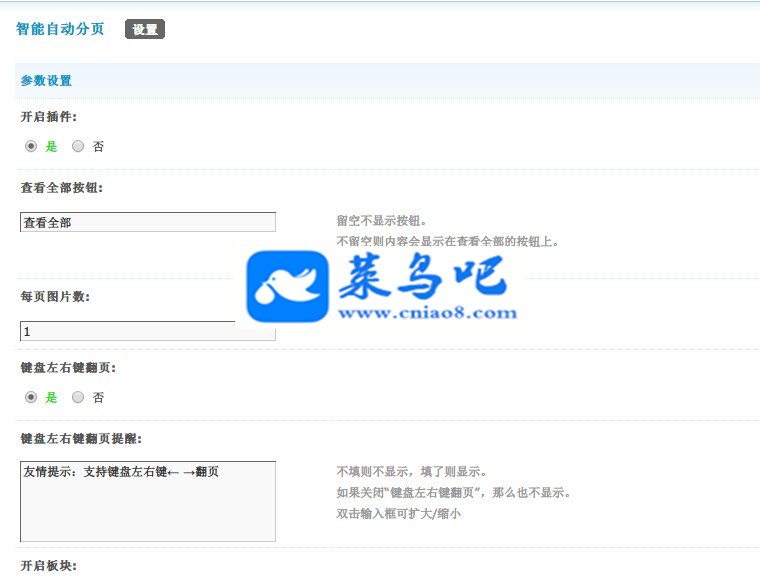Choose 否 radio under 开启插件
Image resolution: width=760 pixels, height=576 pixels.
pos(78,146)
